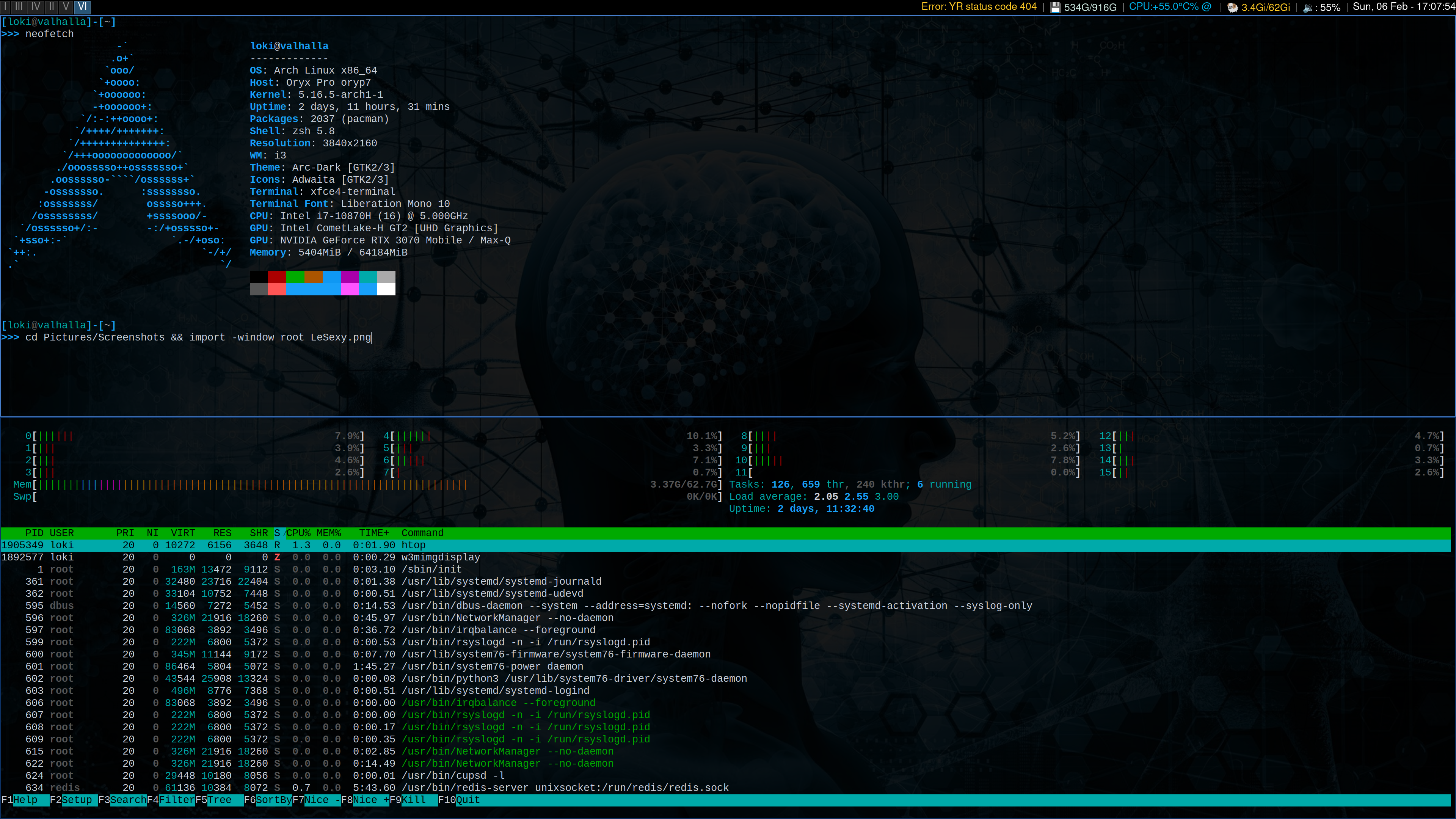
Task: Click the white neofetch color block
Action: click(x=386, y=289)
